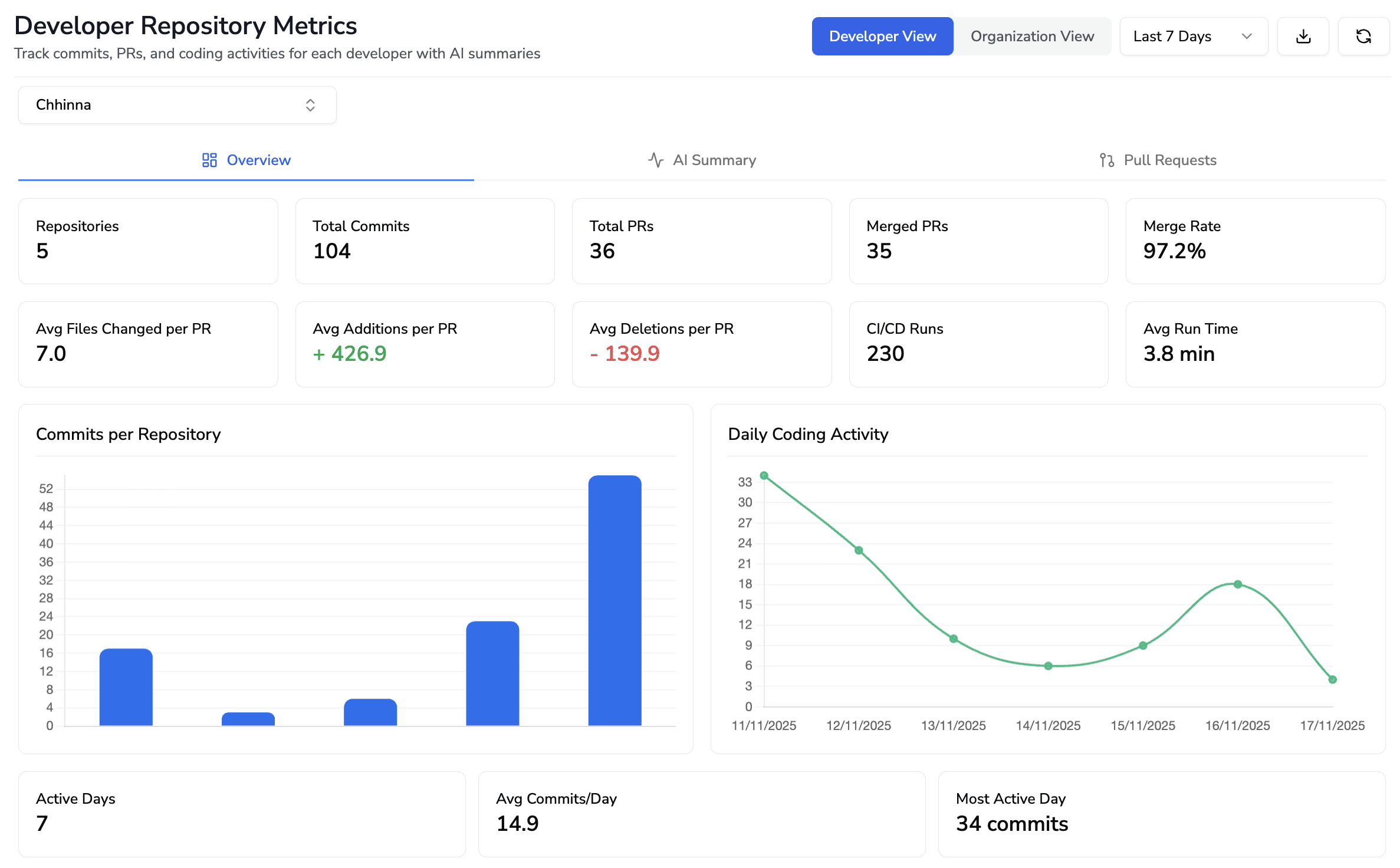Viewport: 1400px width, 868px height.
Task: Click the Avg Run Time value 3.8 min
Action: pos(1179,354)
